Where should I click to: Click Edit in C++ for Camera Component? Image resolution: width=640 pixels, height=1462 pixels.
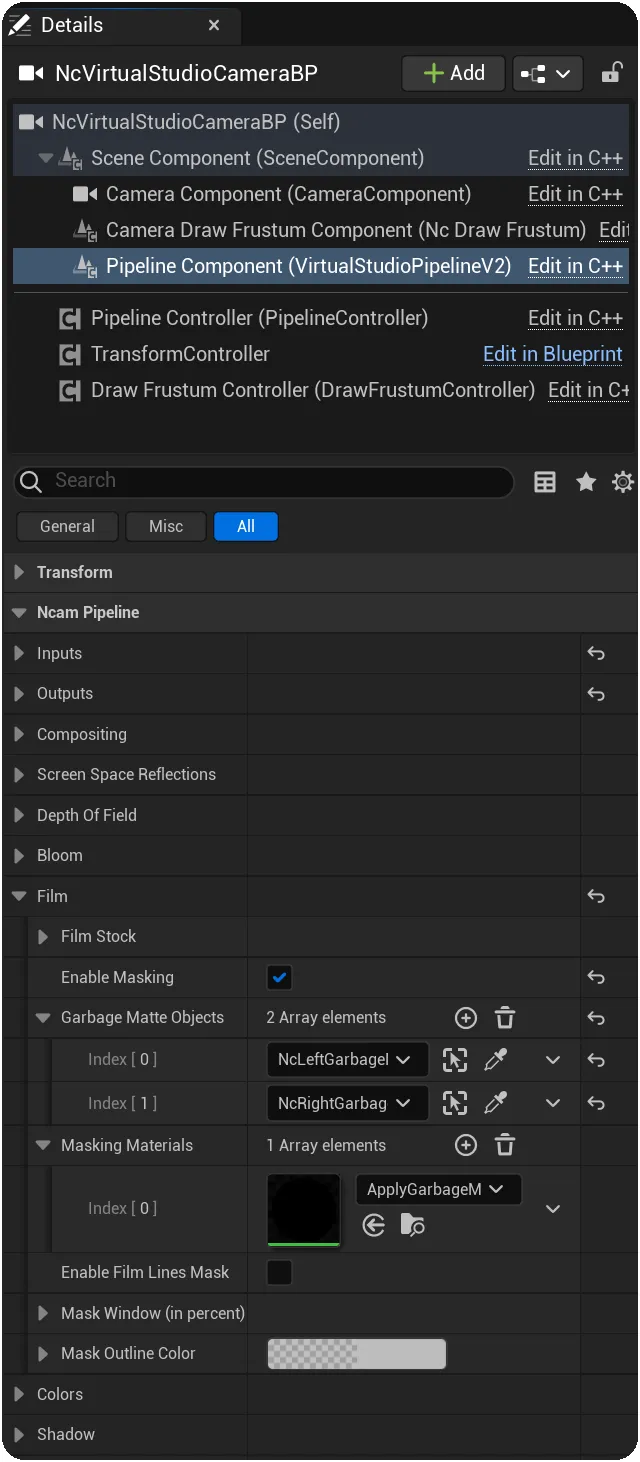pos(575,194)
